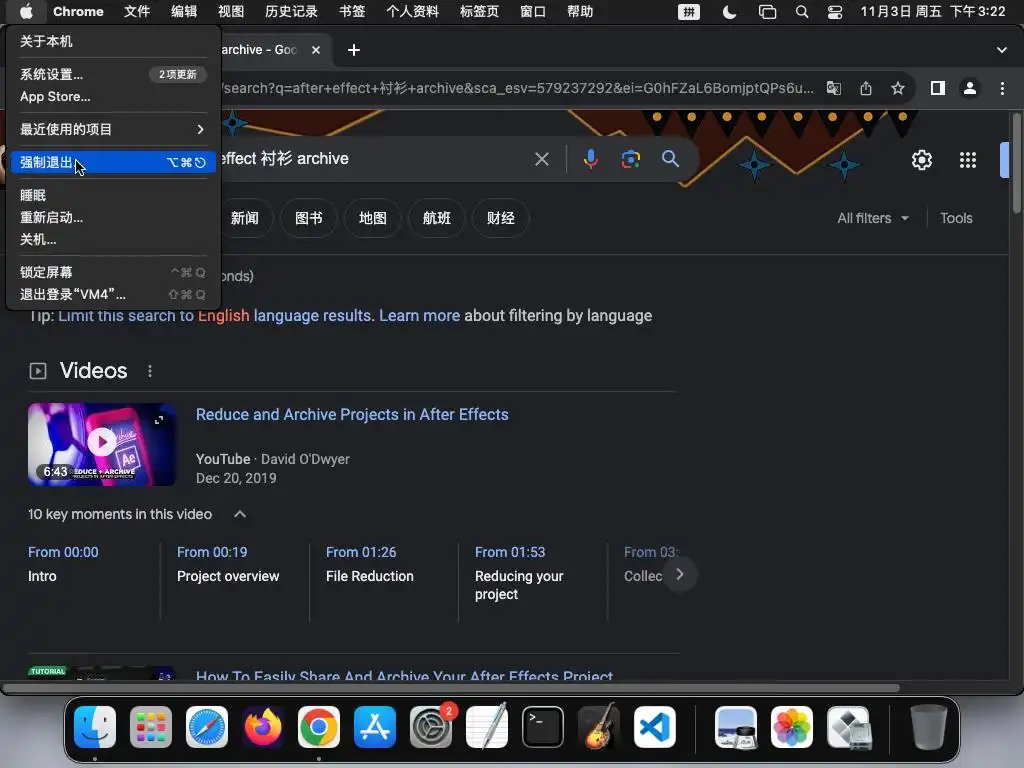The image size is (1024, 768).
Task: Open Chrome profile avatar icon
Action: (970, 88)
